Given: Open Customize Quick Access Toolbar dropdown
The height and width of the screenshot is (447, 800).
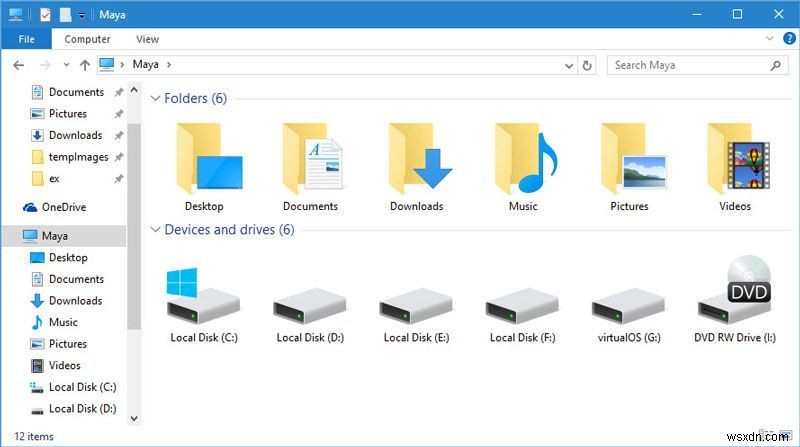Looking at the screenshot, I should [82, 15].
